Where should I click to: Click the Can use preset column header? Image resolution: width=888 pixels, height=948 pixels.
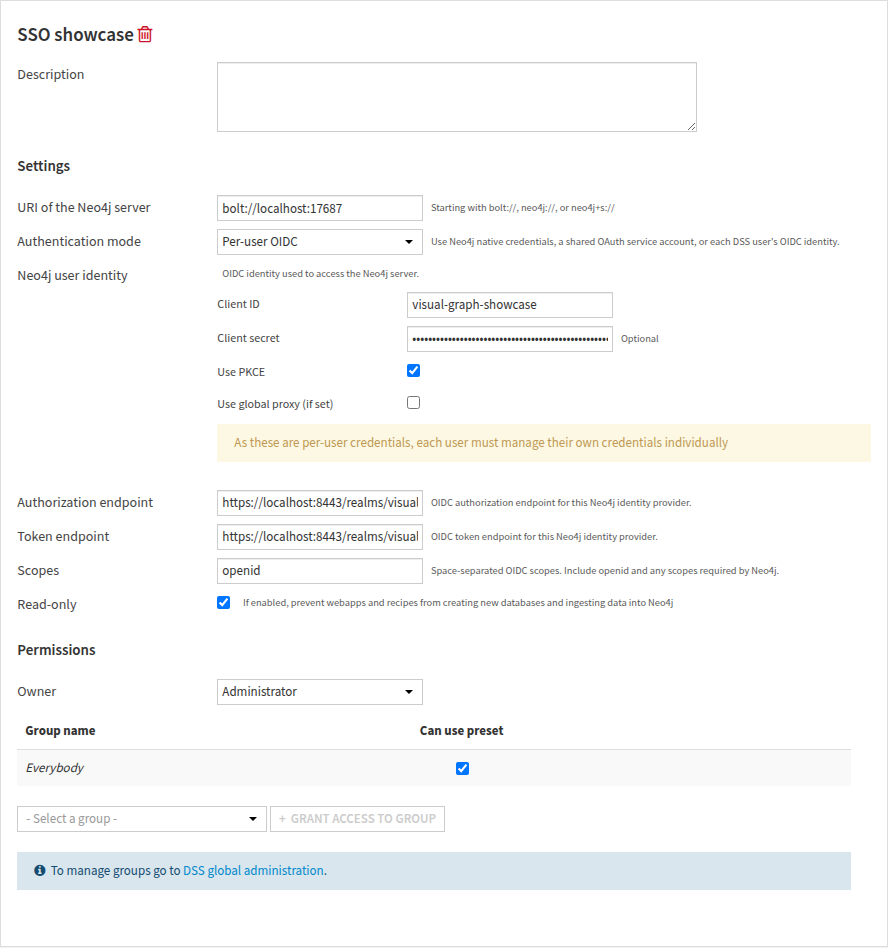pyautogui.click(x=461, y=730)
